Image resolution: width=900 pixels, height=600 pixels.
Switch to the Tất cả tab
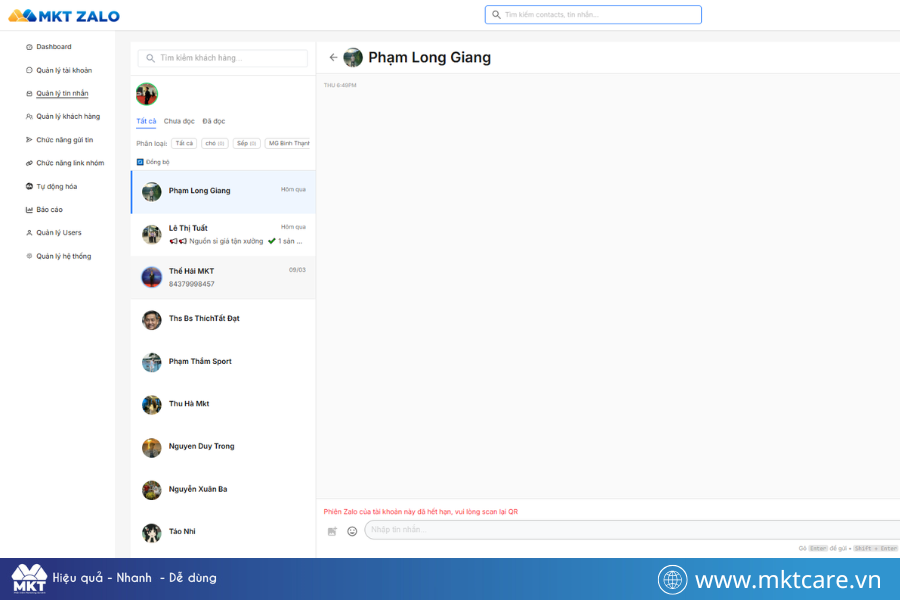click(x=146, y=121)
